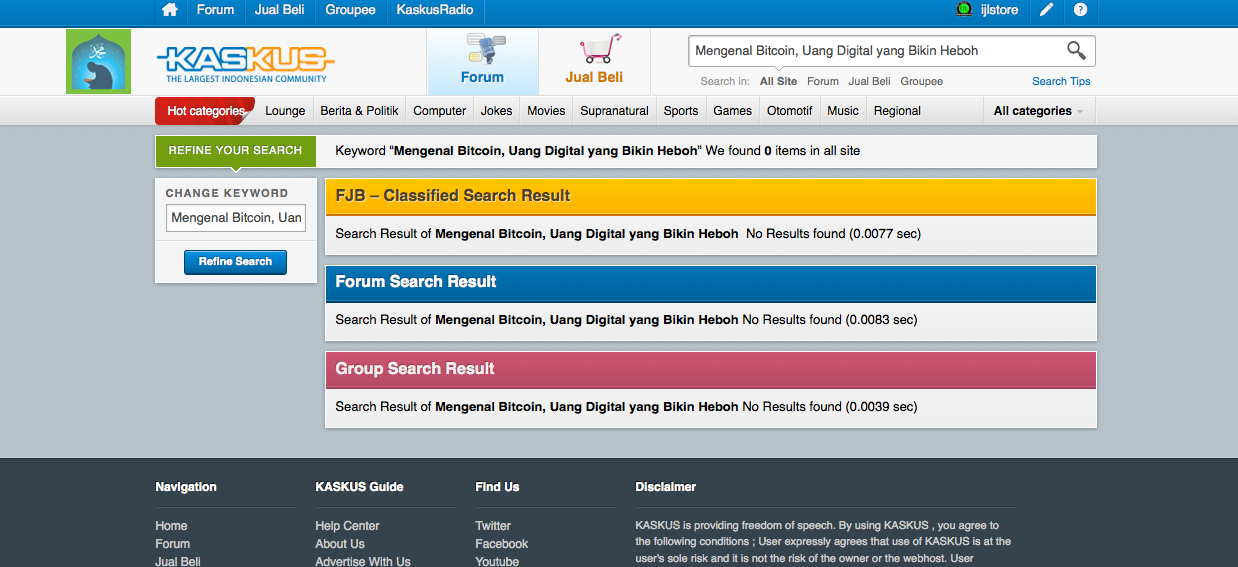This screenshot has width=1238, height=567.
Task: Click the help question mark icon
Action: coord(1080,10)
